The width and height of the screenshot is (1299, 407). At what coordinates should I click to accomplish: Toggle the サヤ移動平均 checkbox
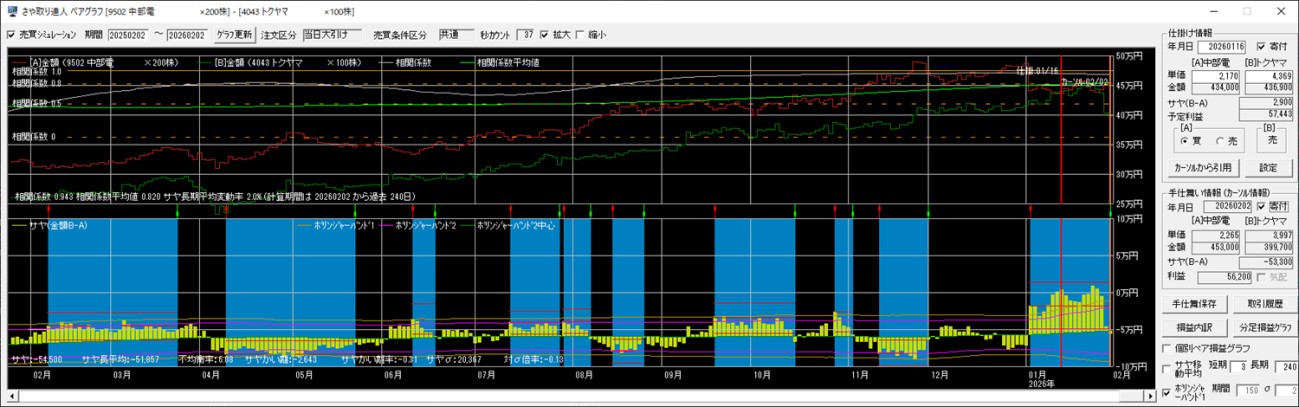tap(1167, 369)
